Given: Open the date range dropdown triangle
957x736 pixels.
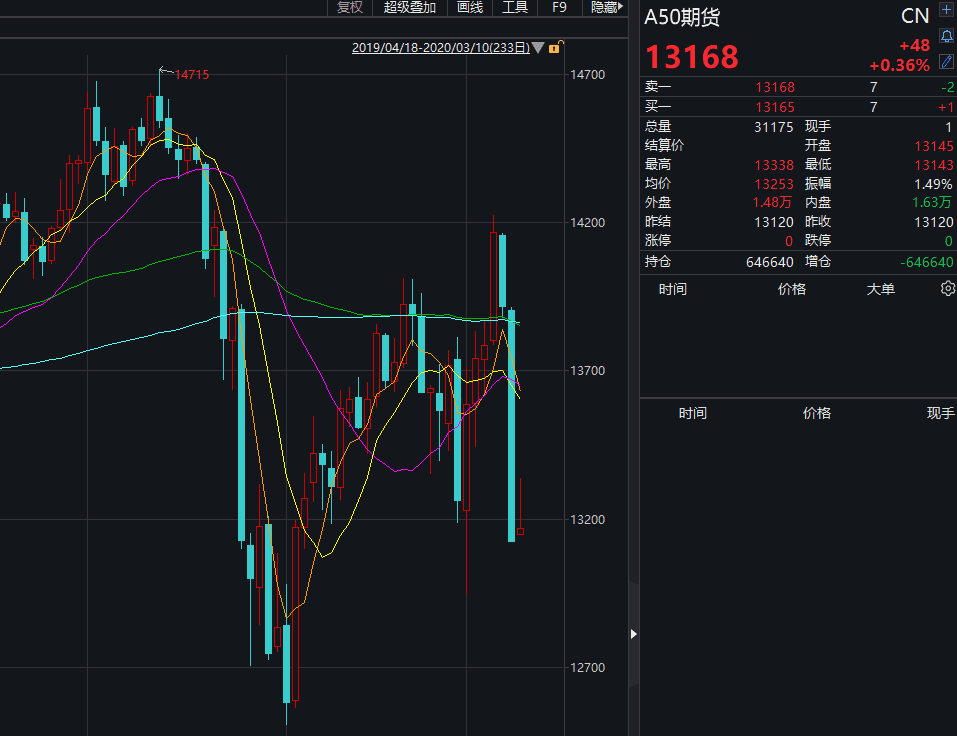Looking at the screenshot, I should [538, 48].
